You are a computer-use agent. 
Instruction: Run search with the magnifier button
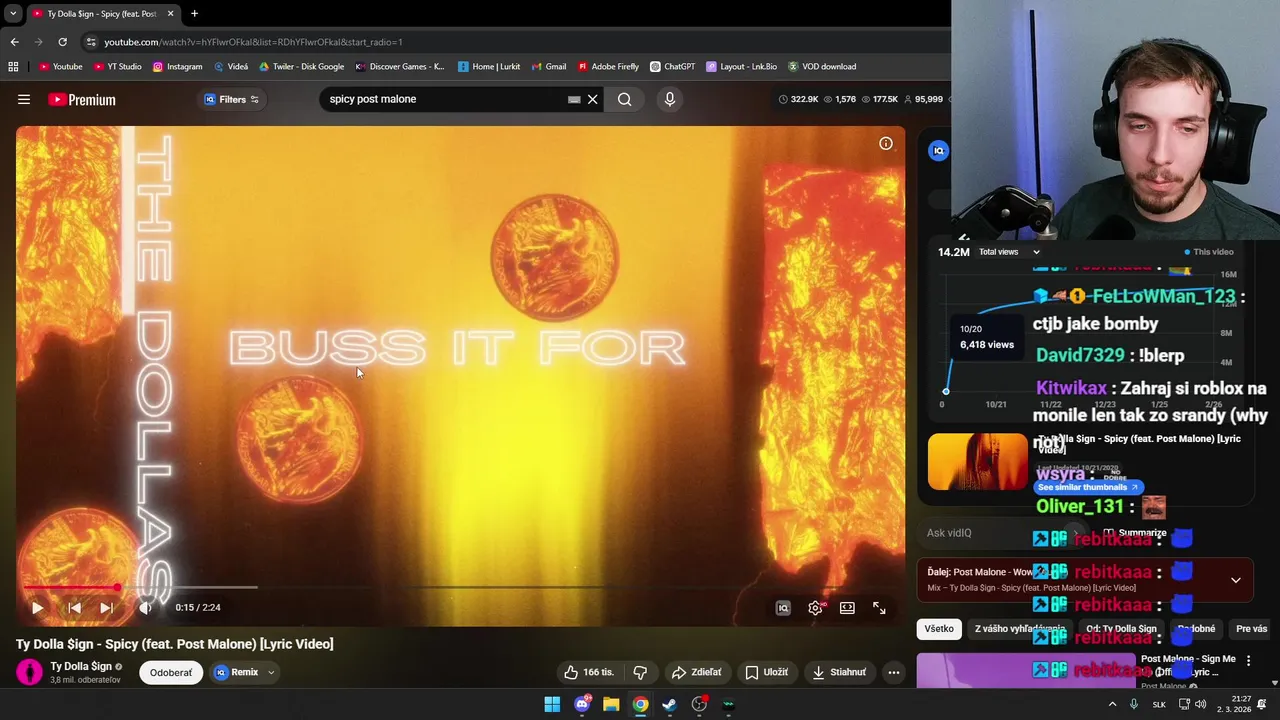point(624,99)
